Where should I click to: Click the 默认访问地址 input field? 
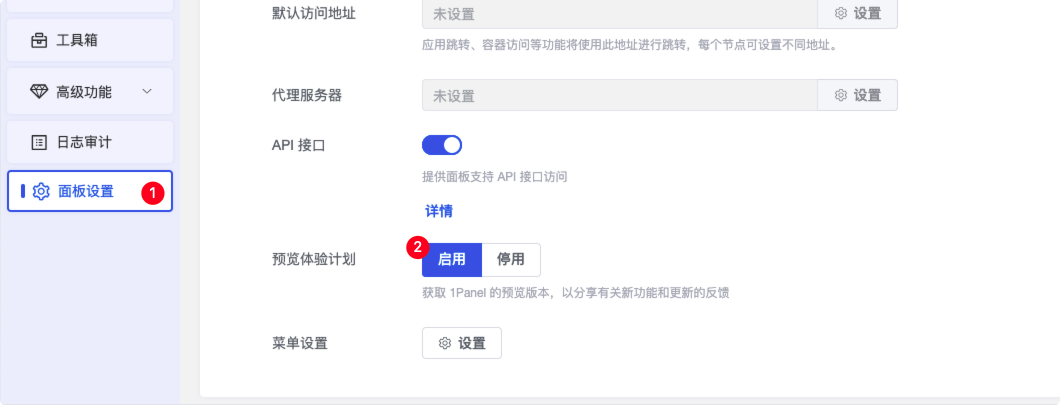pyautogui.click(x=620, y=14)
